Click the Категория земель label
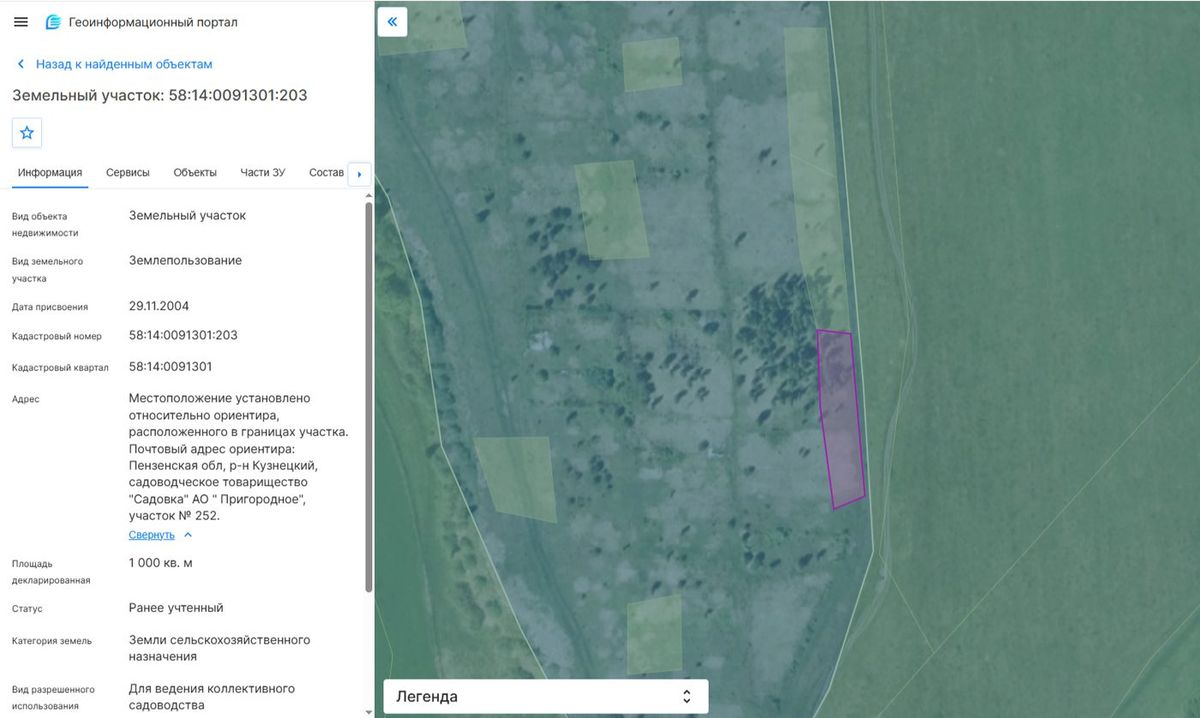The image size is (1200, 718). tap(52, 641)
